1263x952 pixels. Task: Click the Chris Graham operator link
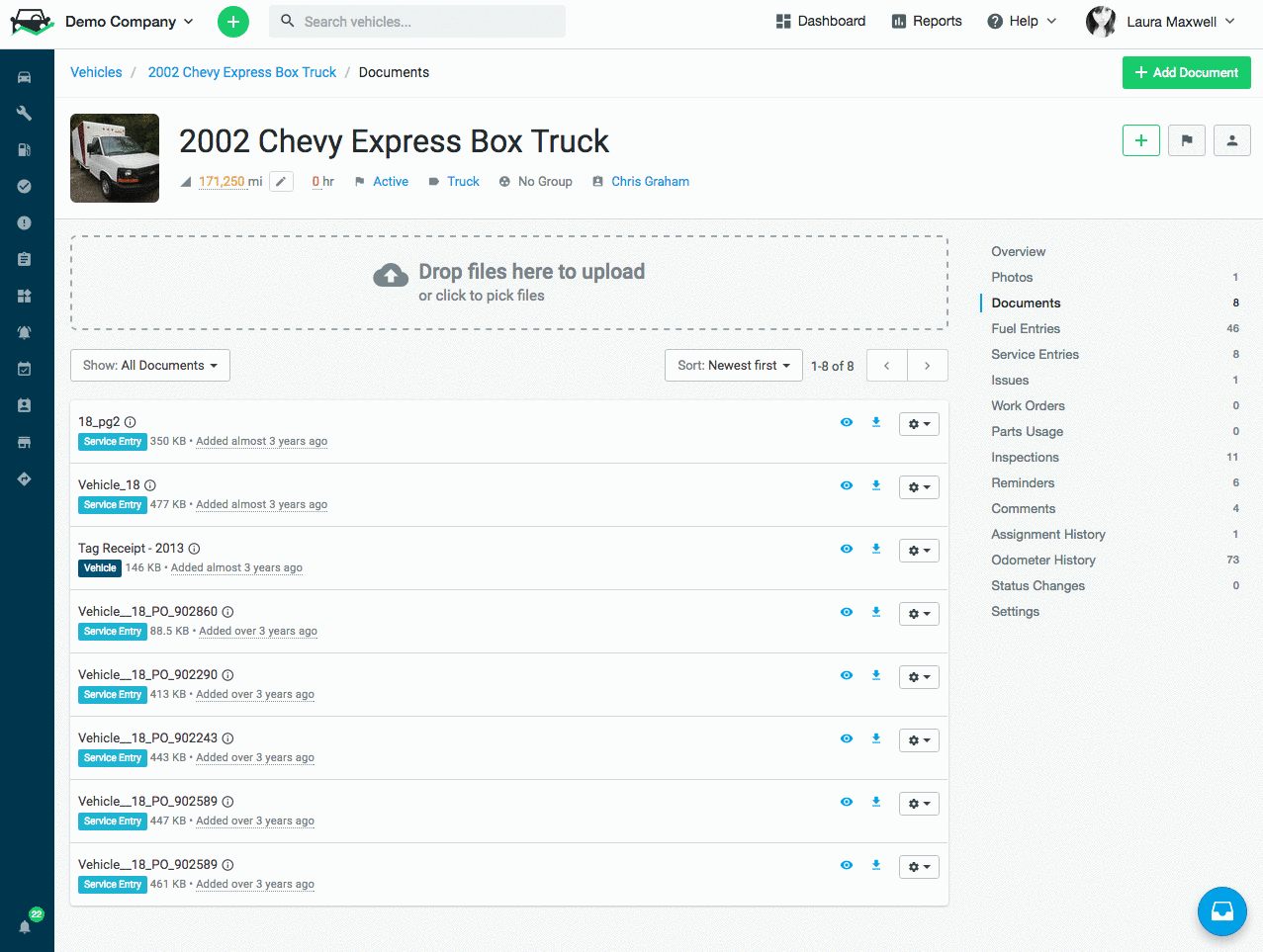650,181
